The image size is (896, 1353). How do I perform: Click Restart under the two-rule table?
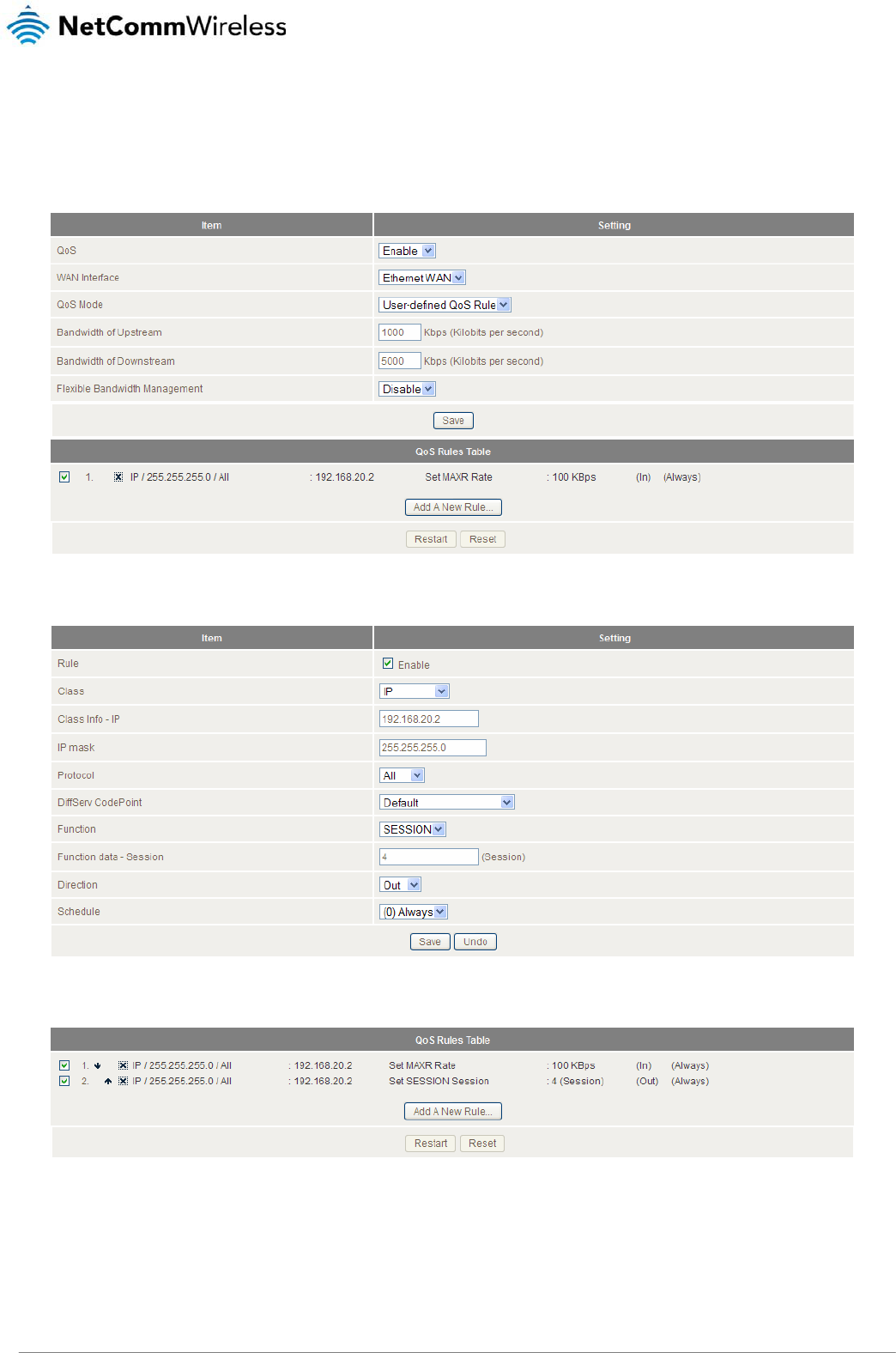pyautogui.click(x=431, y=1144)
